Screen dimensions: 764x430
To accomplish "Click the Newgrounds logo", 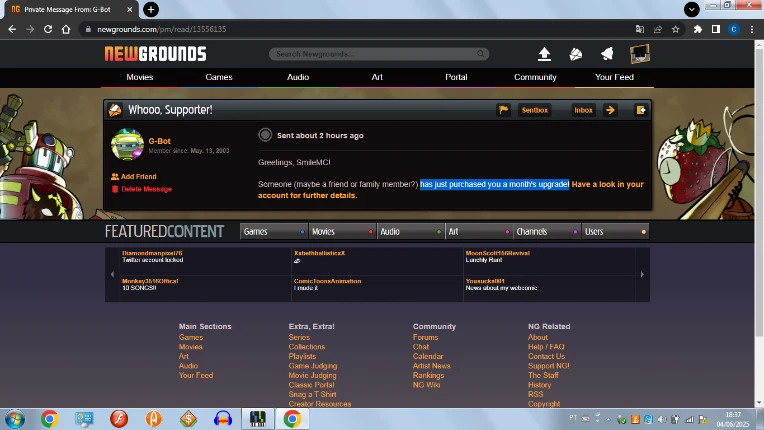I will coord(155,54).
